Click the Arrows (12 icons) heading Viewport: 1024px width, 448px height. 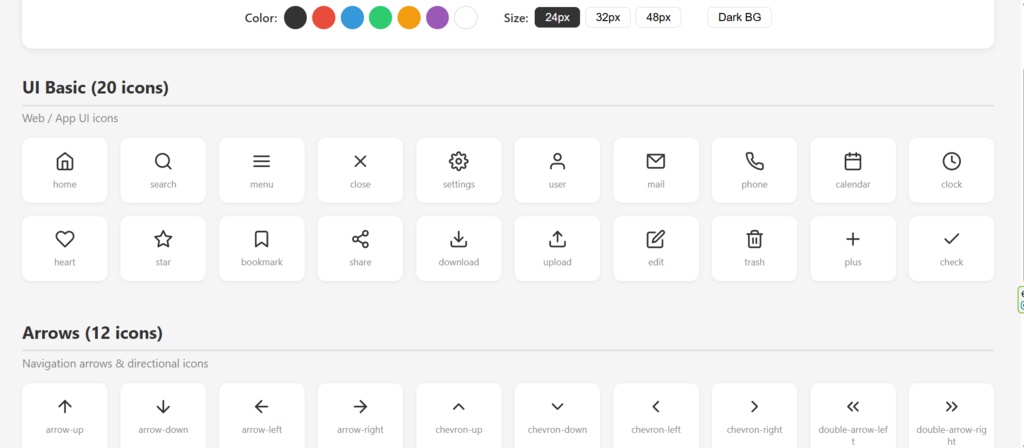(x=92, y=333)
